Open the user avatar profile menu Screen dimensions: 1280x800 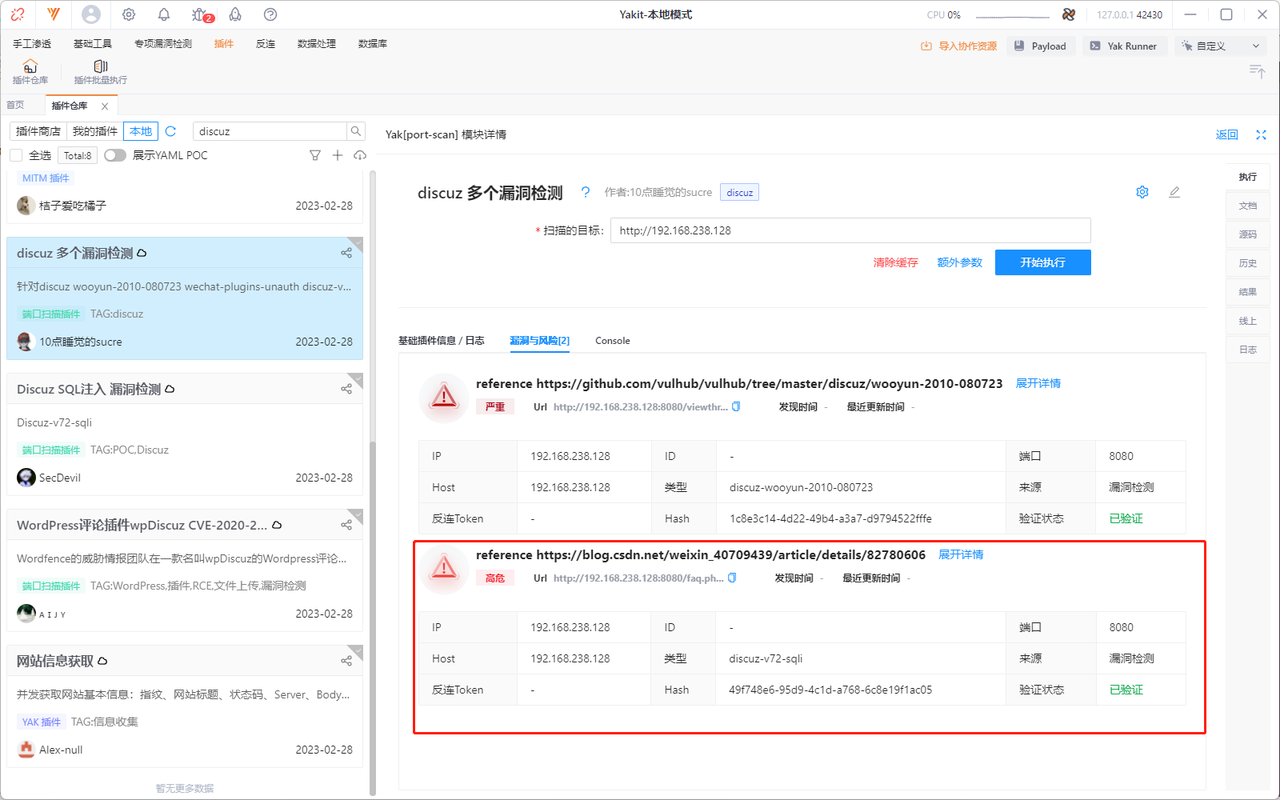[x=91, y=14]
